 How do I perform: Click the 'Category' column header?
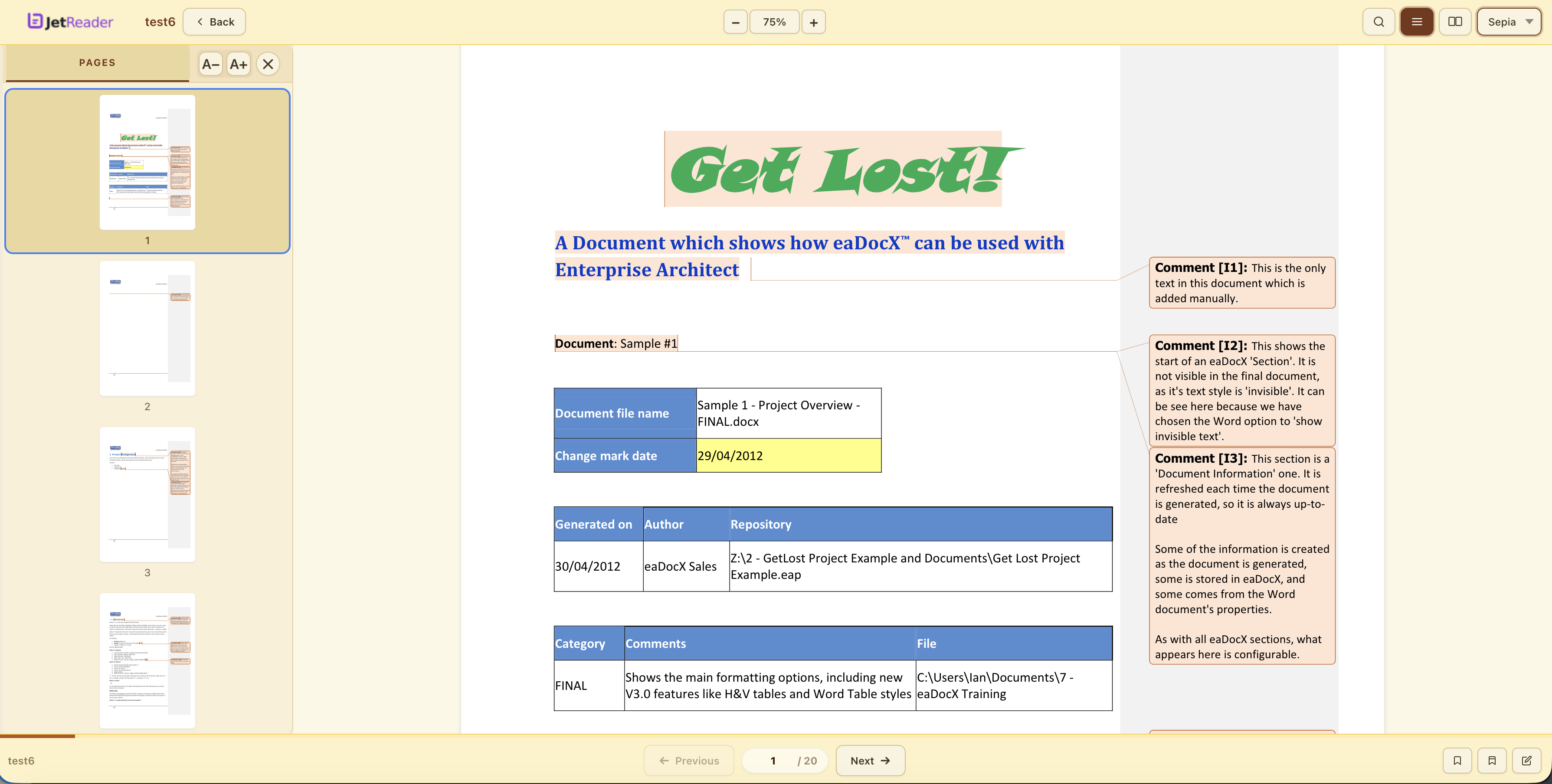click(x=589, y=643)
